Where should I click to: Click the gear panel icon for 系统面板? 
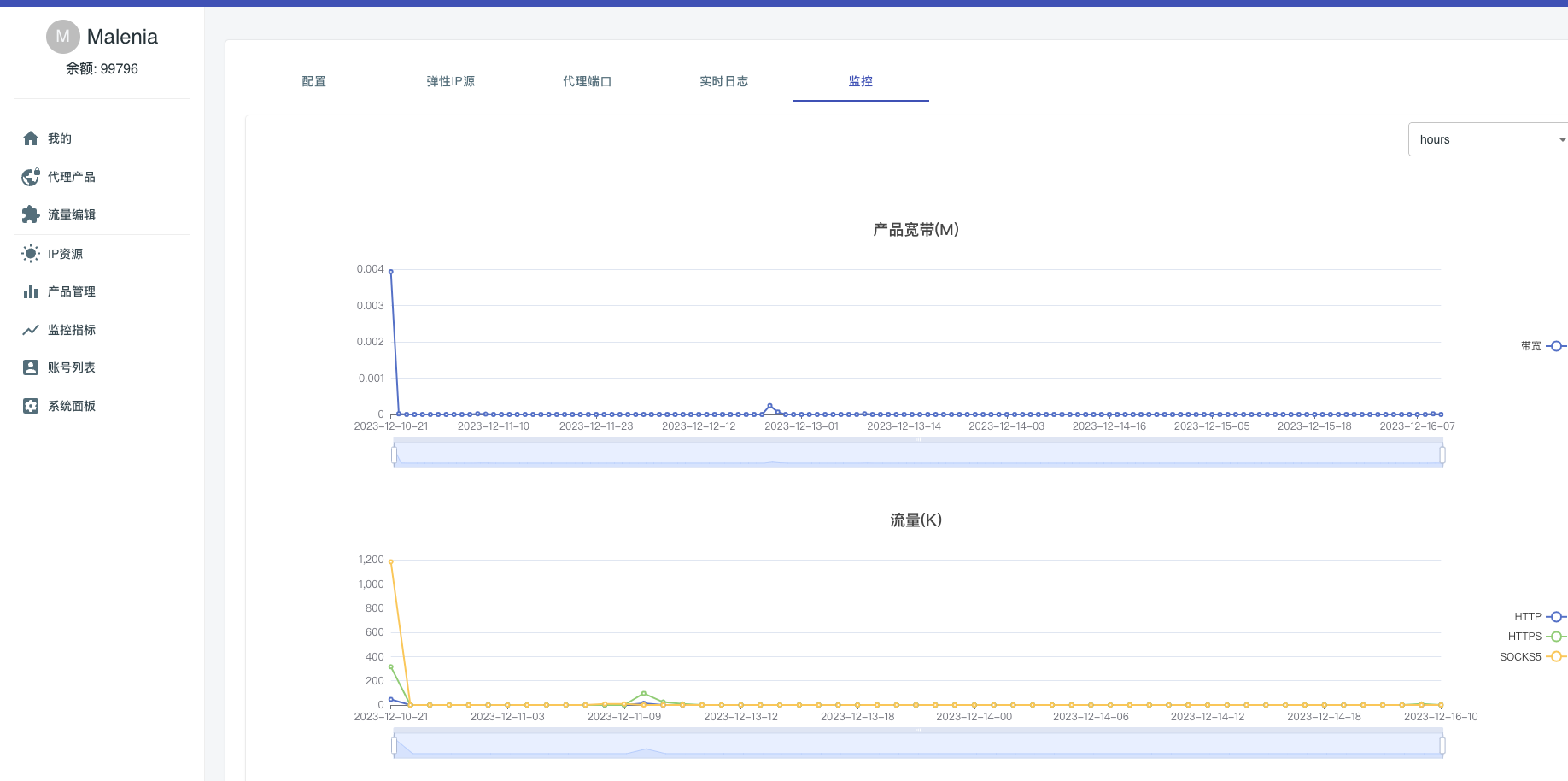tap(31, 406)
